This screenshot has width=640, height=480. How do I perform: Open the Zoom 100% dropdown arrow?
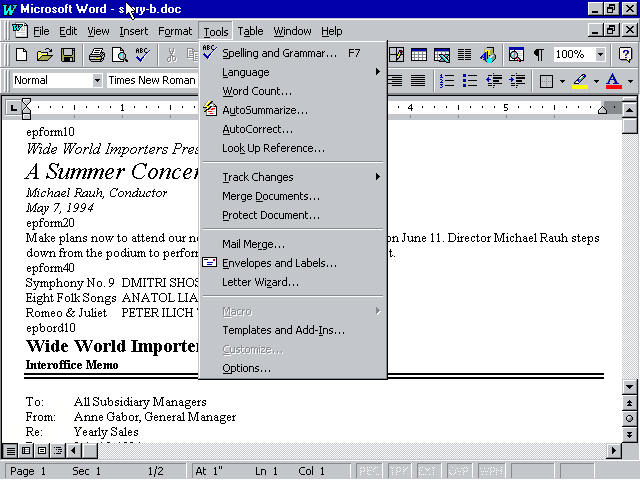click(600, 54)
